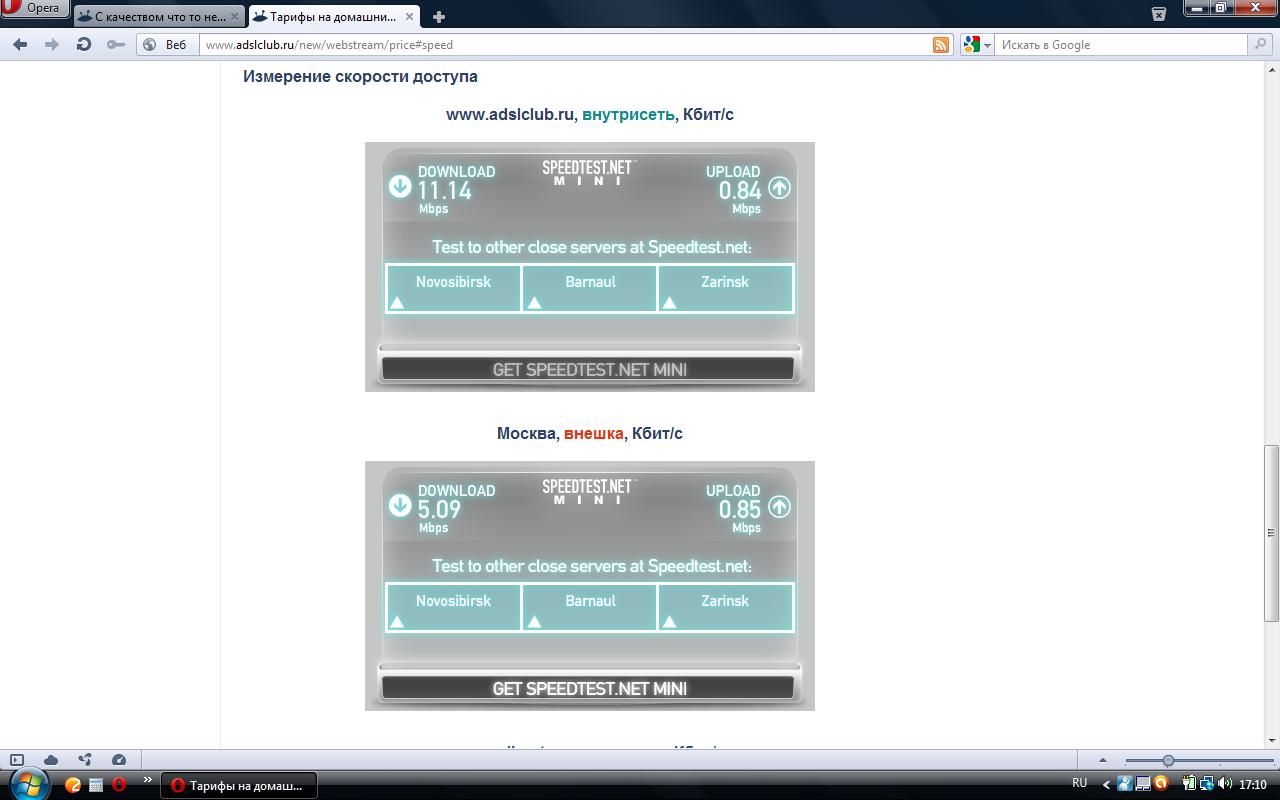Close the "Тарифы на домашни..." tab

pyautogui.click(x=410, y=17)
